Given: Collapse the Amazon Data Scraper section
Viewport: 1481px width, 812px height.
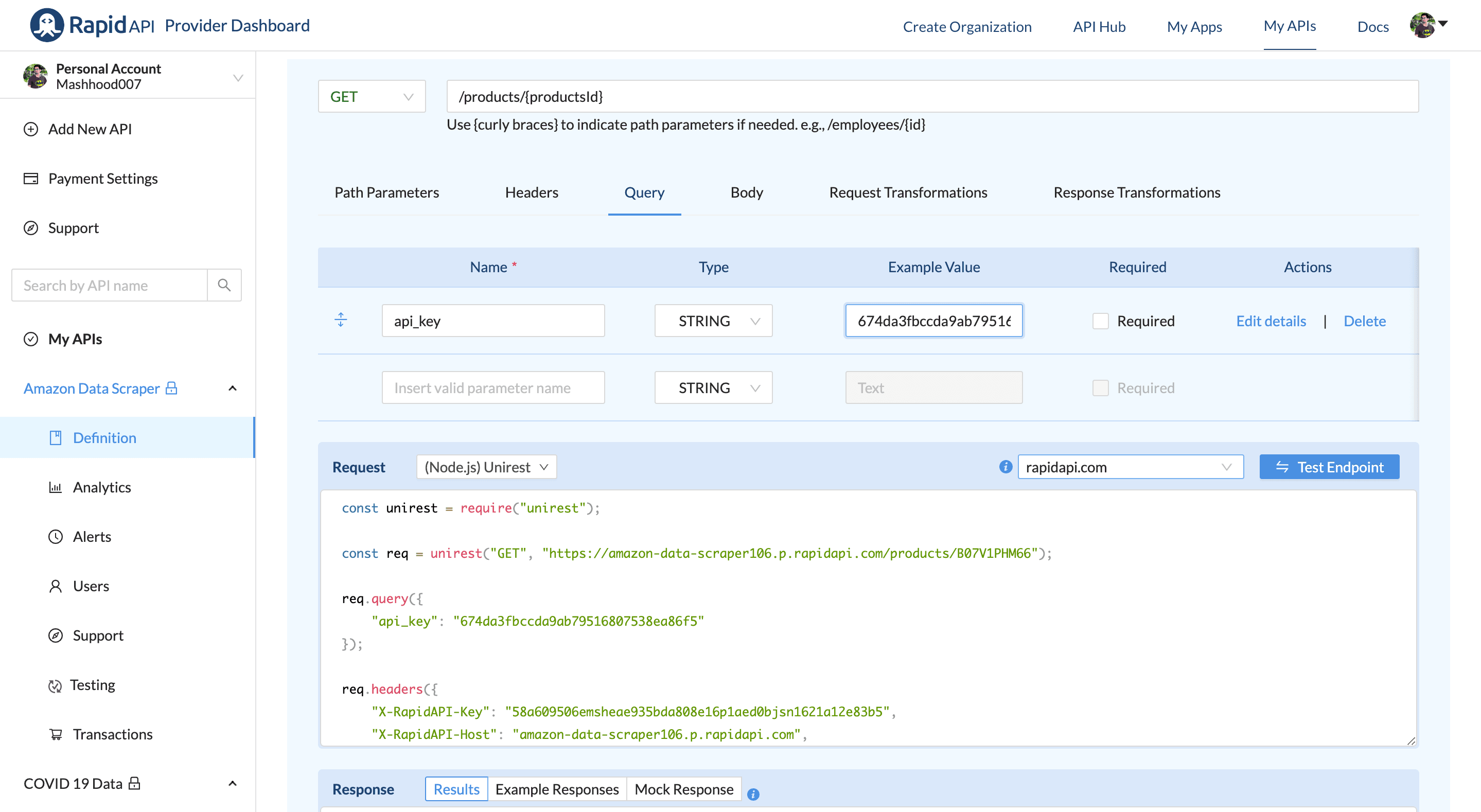Looking at the screenshot, I should [232, 388].
